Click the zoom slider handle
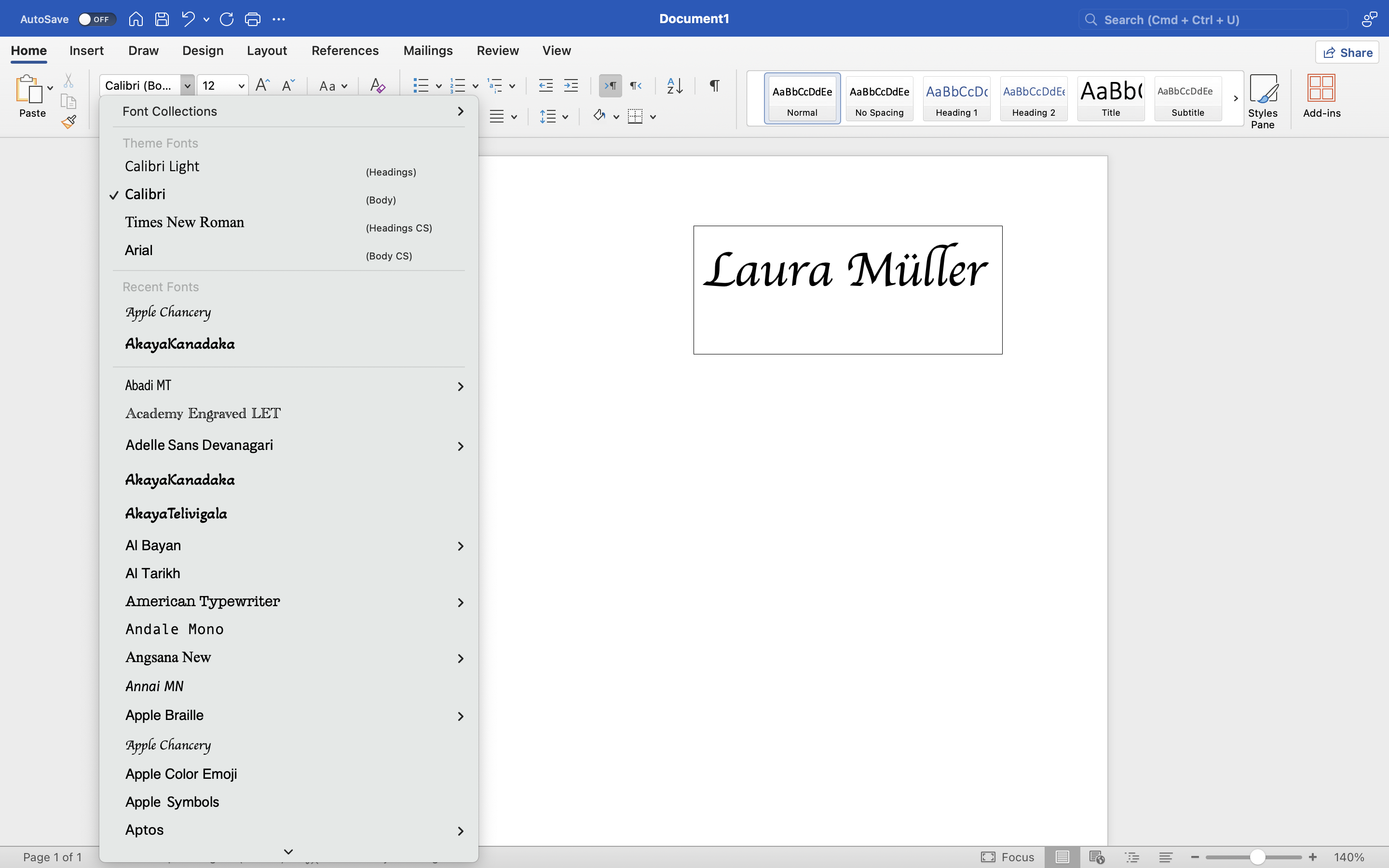 click(x=1257, y=857)
